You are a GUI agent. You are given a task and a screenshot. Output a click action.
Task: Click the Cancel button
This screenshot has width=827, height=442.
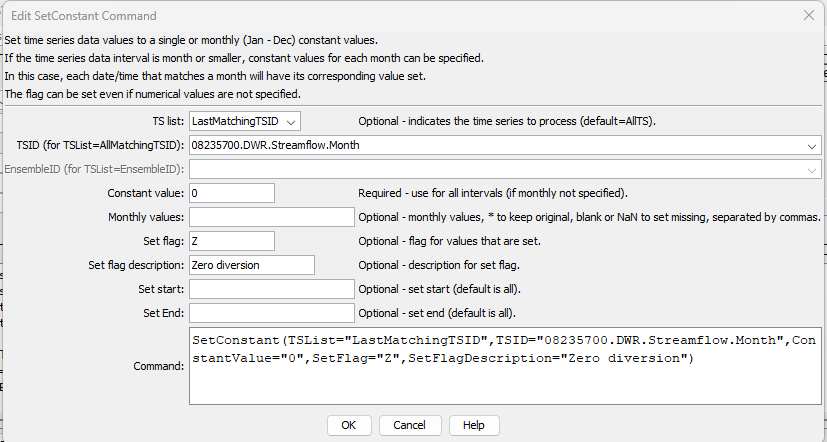(x=409, y=425)
